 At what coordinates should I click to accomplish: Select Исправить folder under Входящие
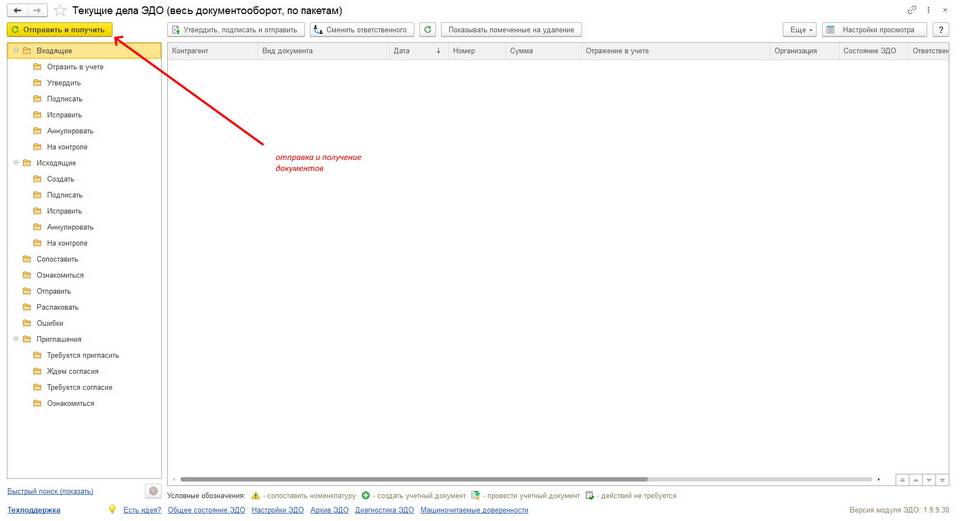(64, 114)
